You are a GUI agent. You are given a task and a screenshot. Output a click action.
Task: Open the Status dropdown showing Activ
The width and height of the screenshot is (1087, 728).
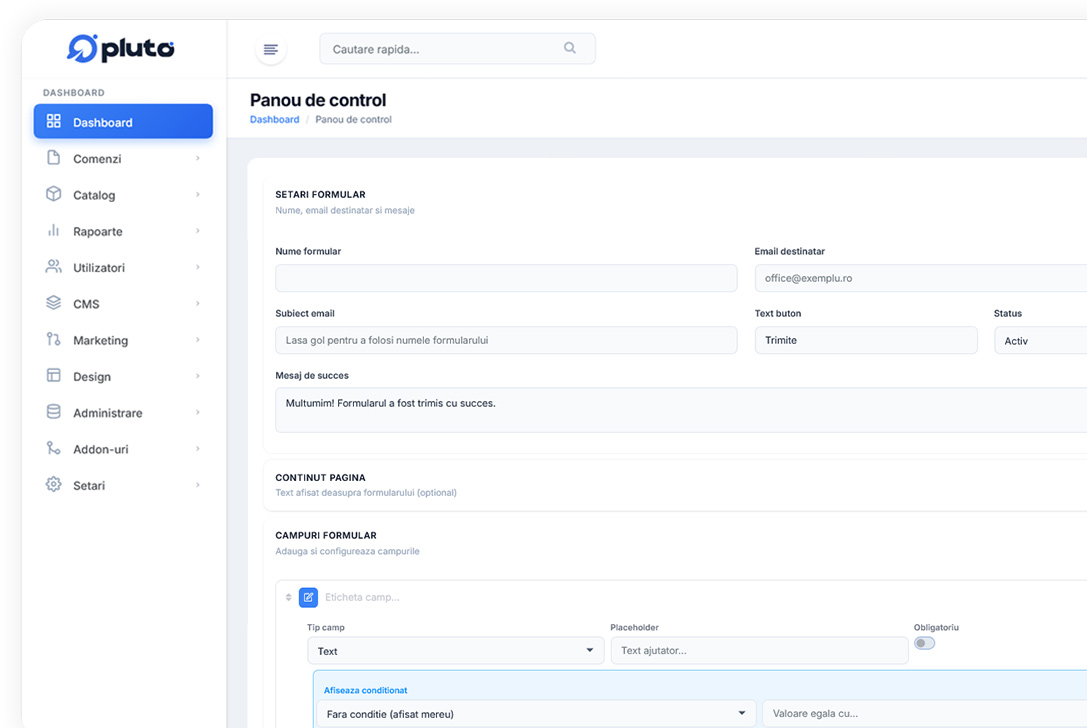tap(1041, 340)
